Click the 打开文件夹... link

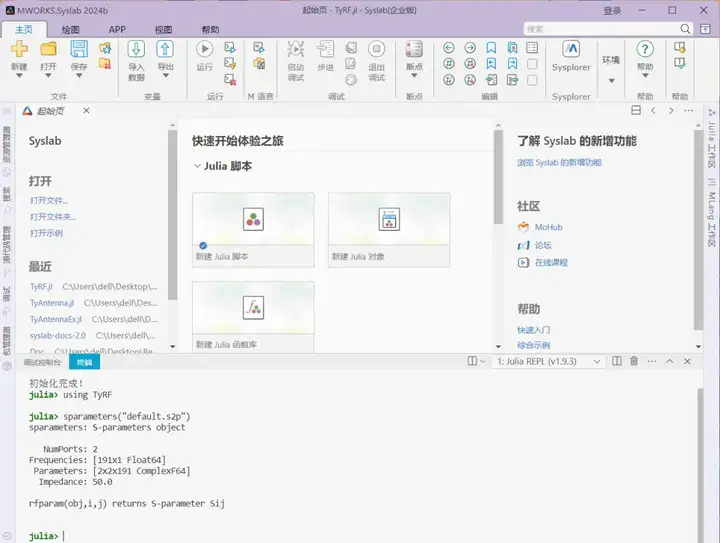pyautogui.click(x=53, y=217)
